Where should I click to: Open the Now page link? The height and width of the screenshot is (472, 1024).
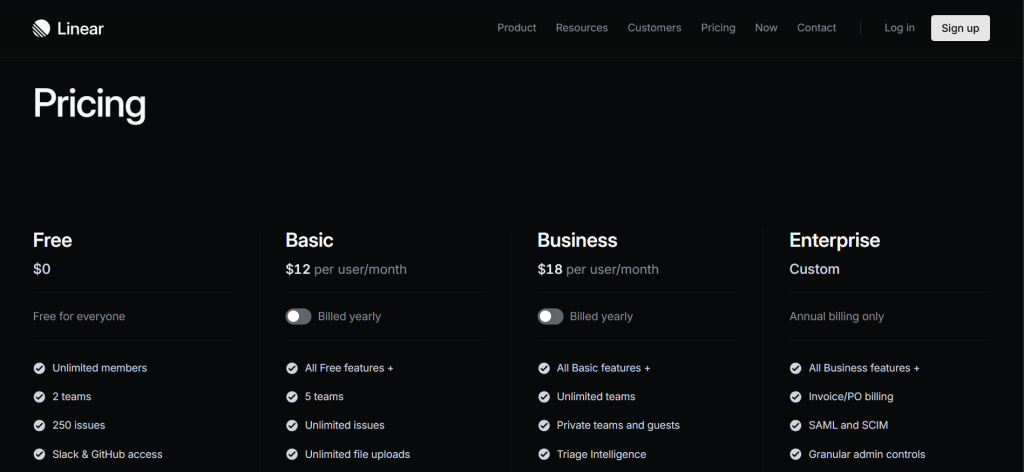[x=766, y=28]
